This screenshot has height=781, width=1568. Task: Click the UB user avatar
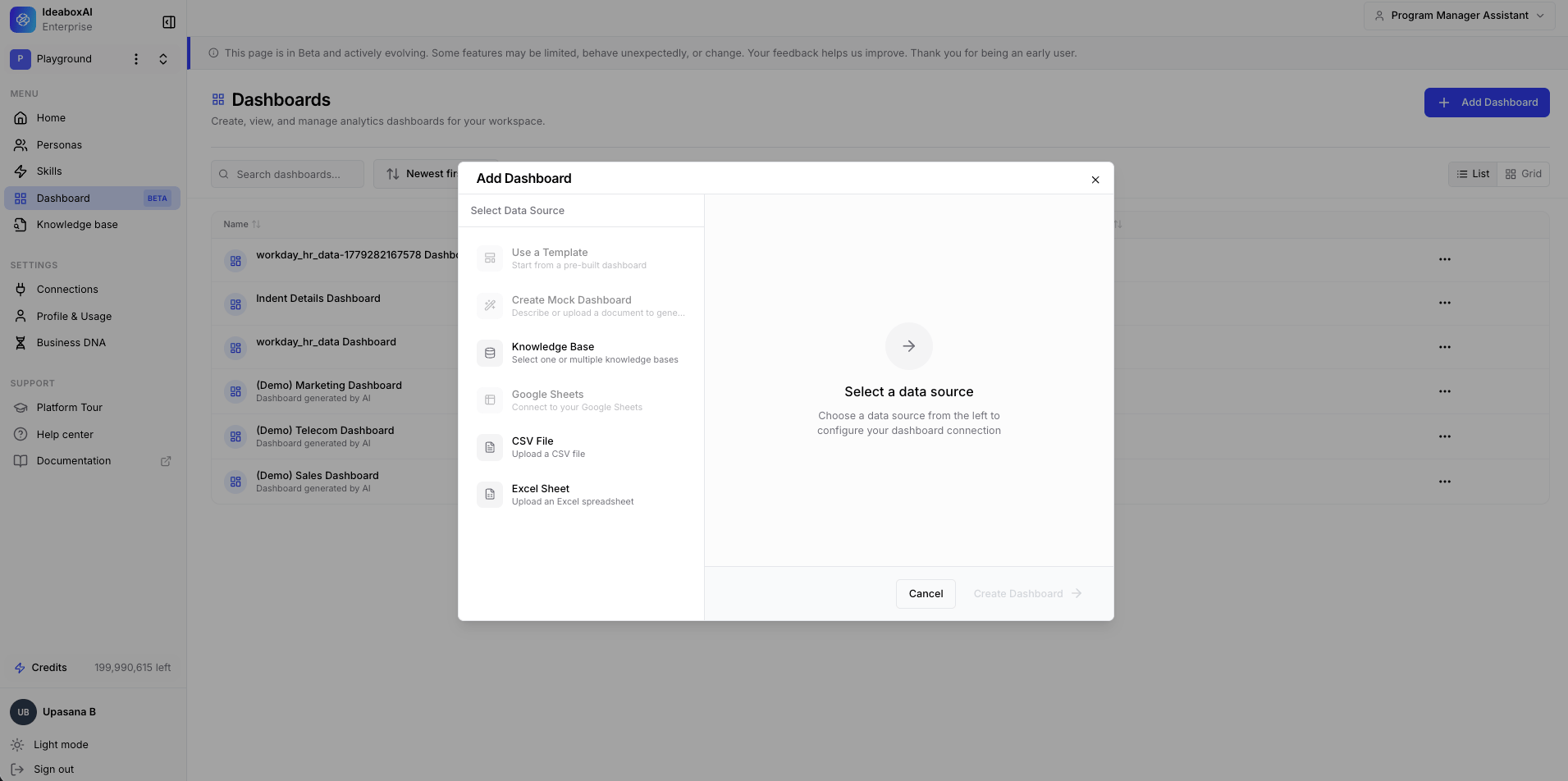pyautogui.click(x=23, y=712)
